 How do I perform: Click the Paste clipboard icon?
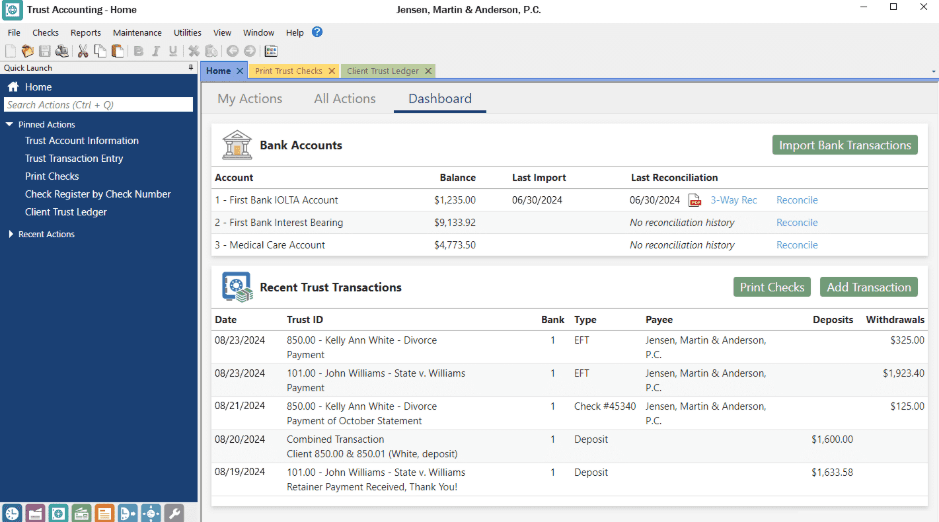[117, 51]
